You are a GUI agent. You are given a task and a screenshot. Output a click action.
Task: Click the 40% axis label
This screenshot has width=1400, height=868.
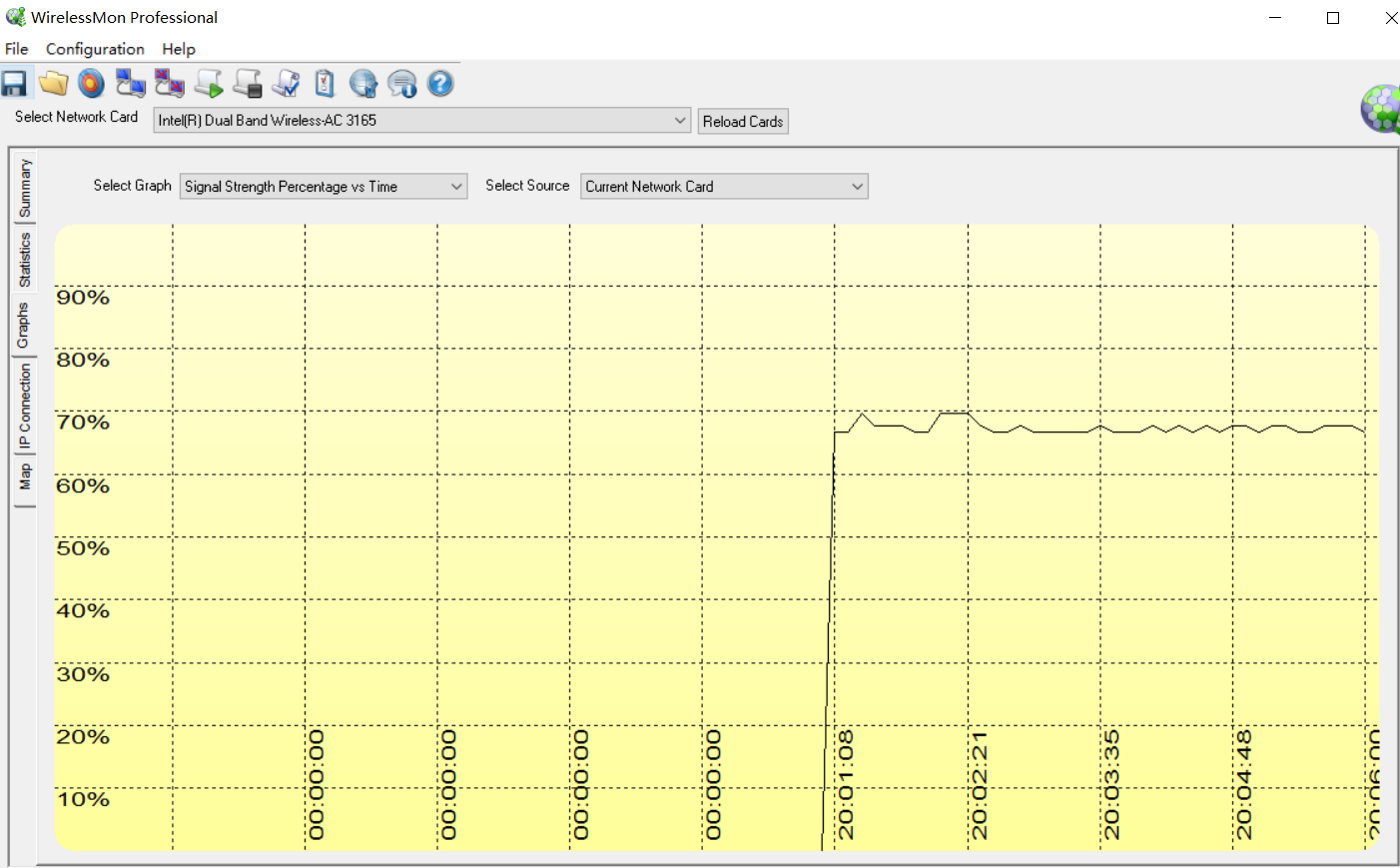coord(83,611)
